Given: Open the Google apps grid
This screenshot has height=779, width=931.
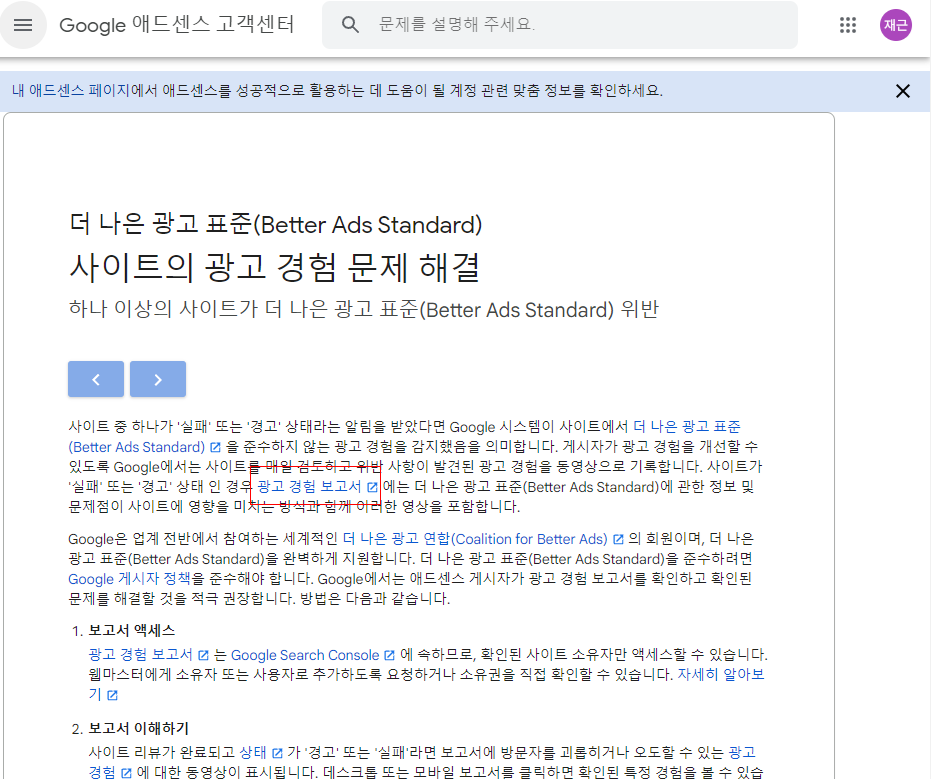Looking at the screenshot, I should [x=848, y=25].
